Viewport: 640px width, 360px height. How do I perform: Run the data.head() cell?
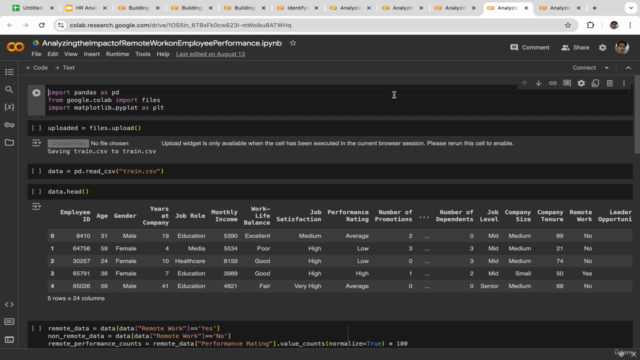point(36,191)
